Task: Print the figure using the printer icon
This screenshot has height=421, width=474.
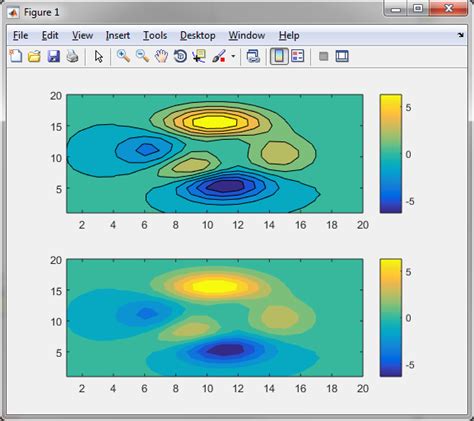Action: click(72, 56)
